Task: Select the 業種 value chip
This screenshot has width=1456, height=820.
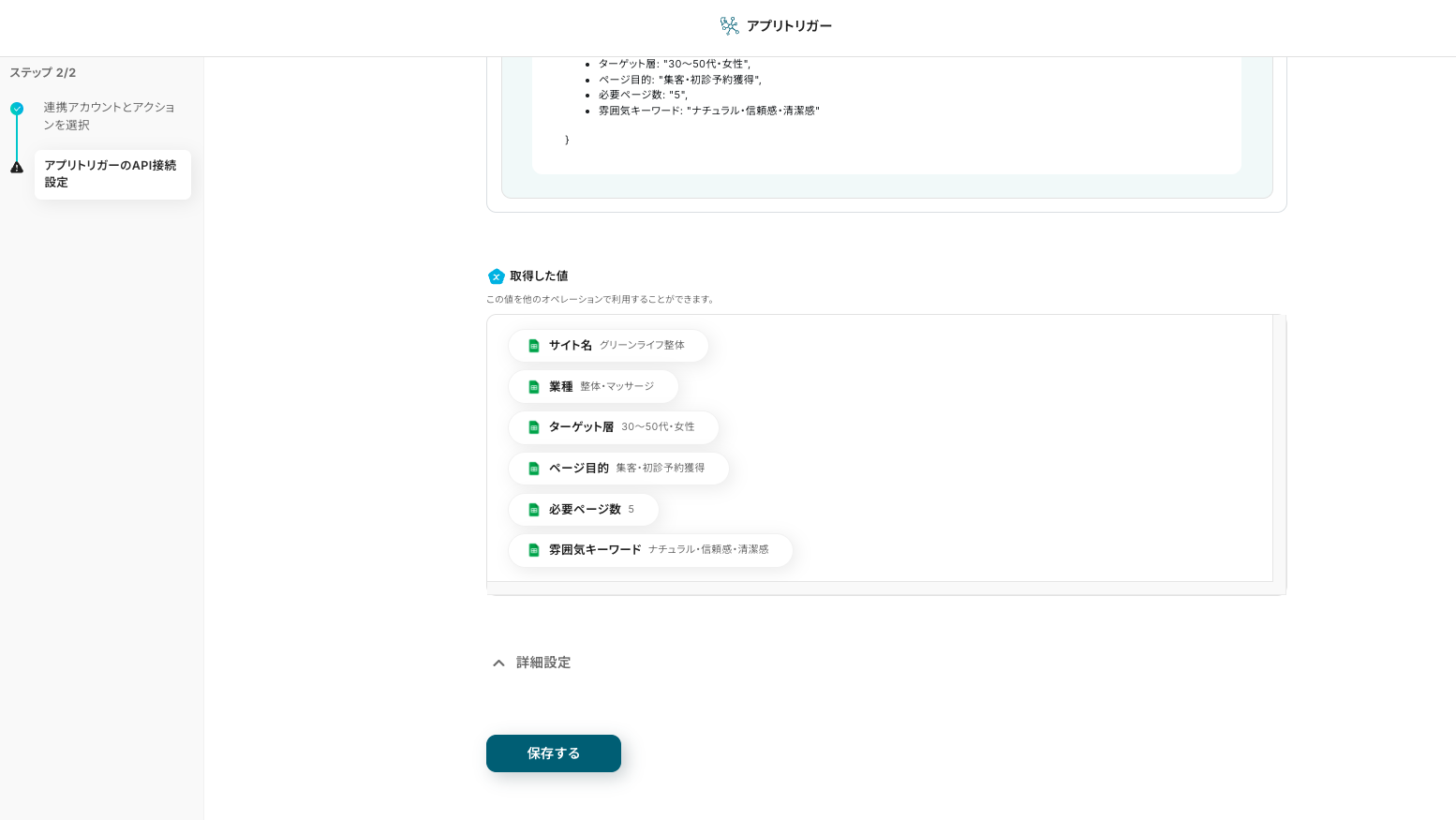Action: [x=593, y=387]
